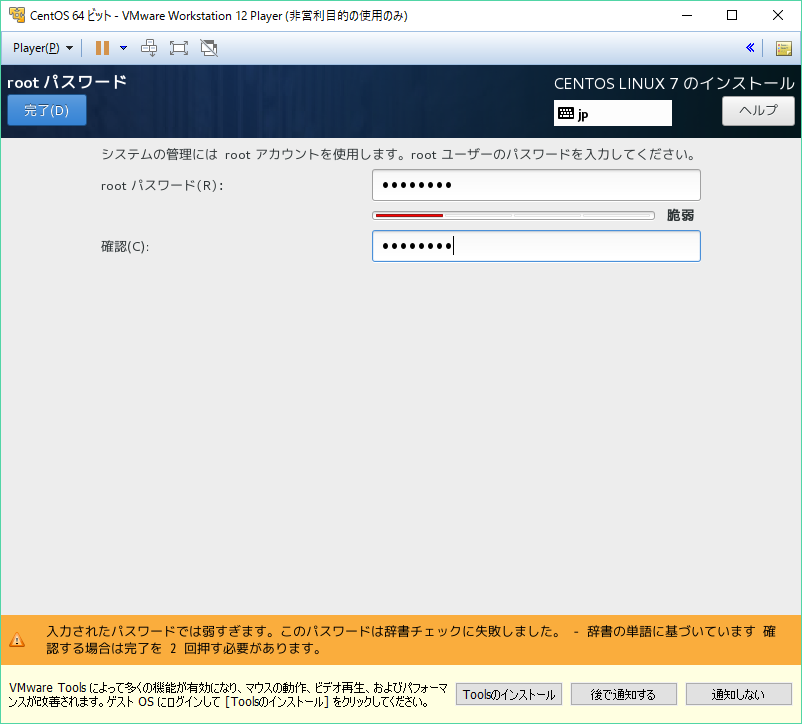Image resolution: width=802 pixels, height=724 pixels.
Task: Collapse the toolbar with the double chevron
Action: tap(750, 47)
